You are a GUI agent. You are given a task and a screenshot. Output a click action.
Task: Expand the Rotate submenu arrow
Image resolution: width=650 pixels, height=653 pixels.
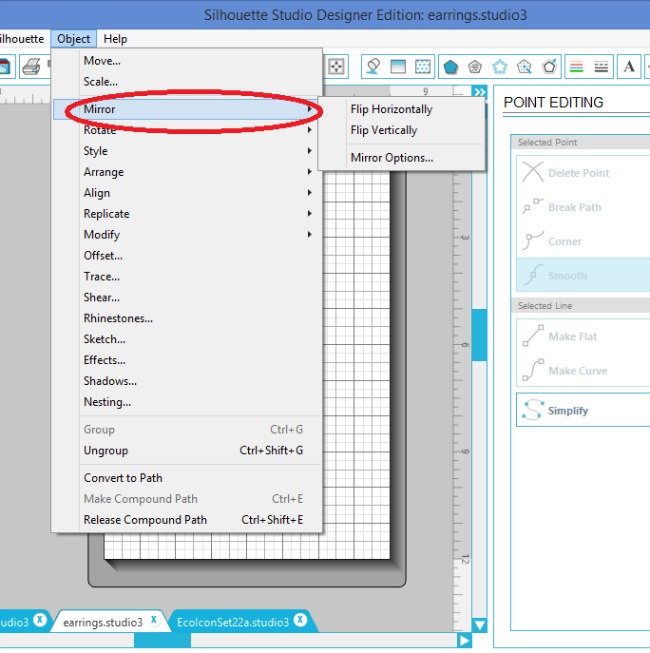pos(309,130)
